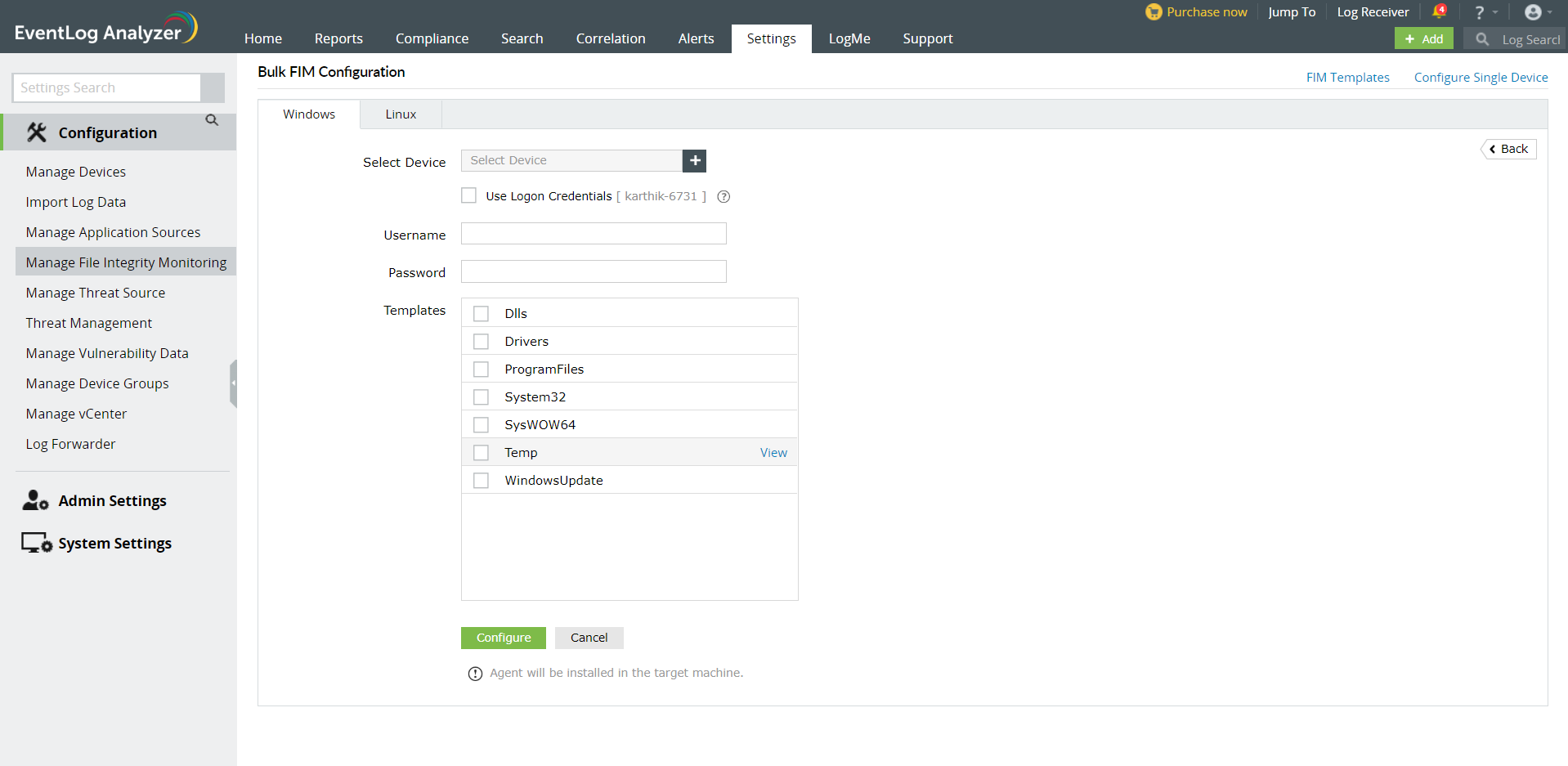Viewport: 1568px width, 766px height.
Task: Focus the Settings Search field
Action: [x=106, y=87]
